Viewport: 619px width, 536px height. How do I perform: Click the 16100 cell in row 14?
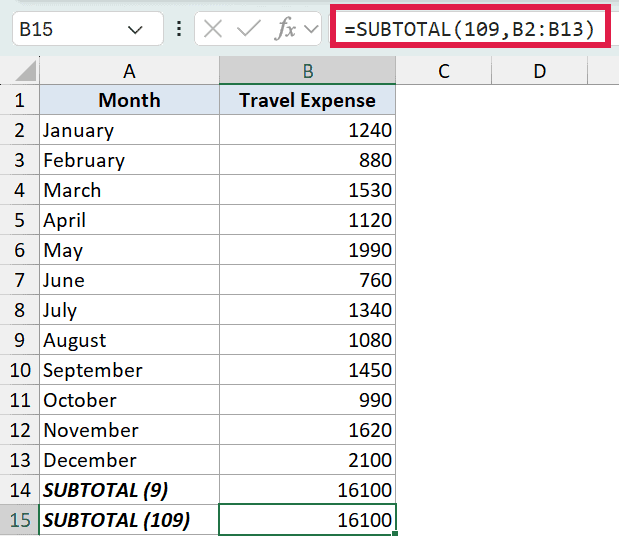click(x=308, y=490)
